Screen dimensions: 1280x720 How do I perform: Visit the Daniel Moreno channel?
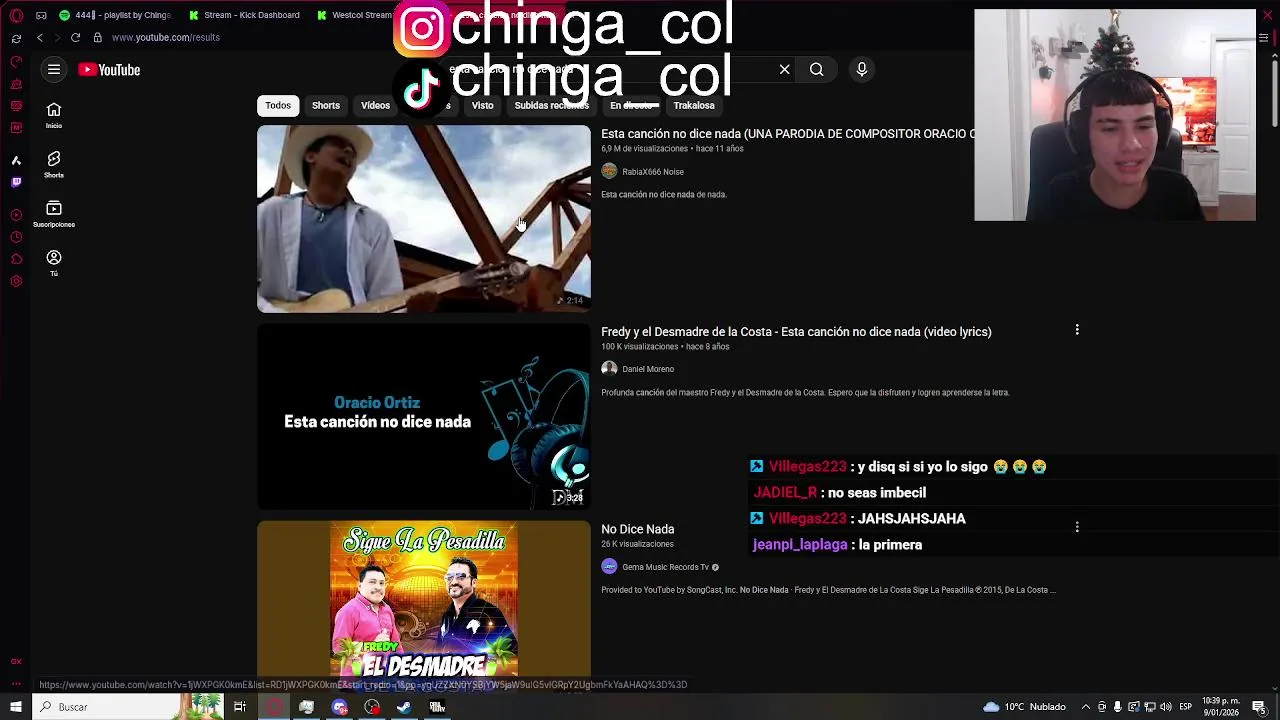pyautogui.click(x=648, y=369)
